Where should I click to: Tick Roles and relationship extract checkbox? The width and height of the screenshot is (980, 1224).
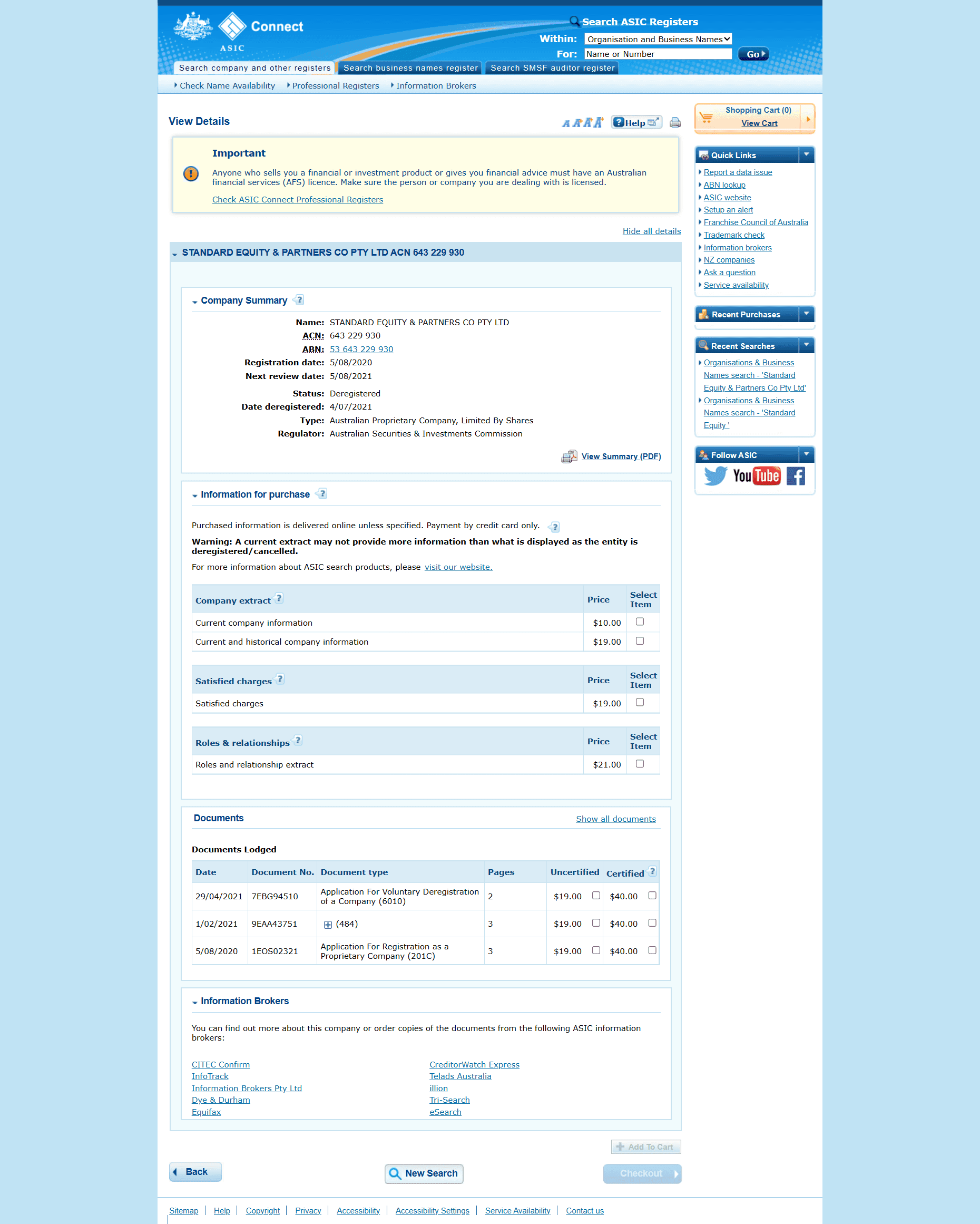click(x=640, y=764)
